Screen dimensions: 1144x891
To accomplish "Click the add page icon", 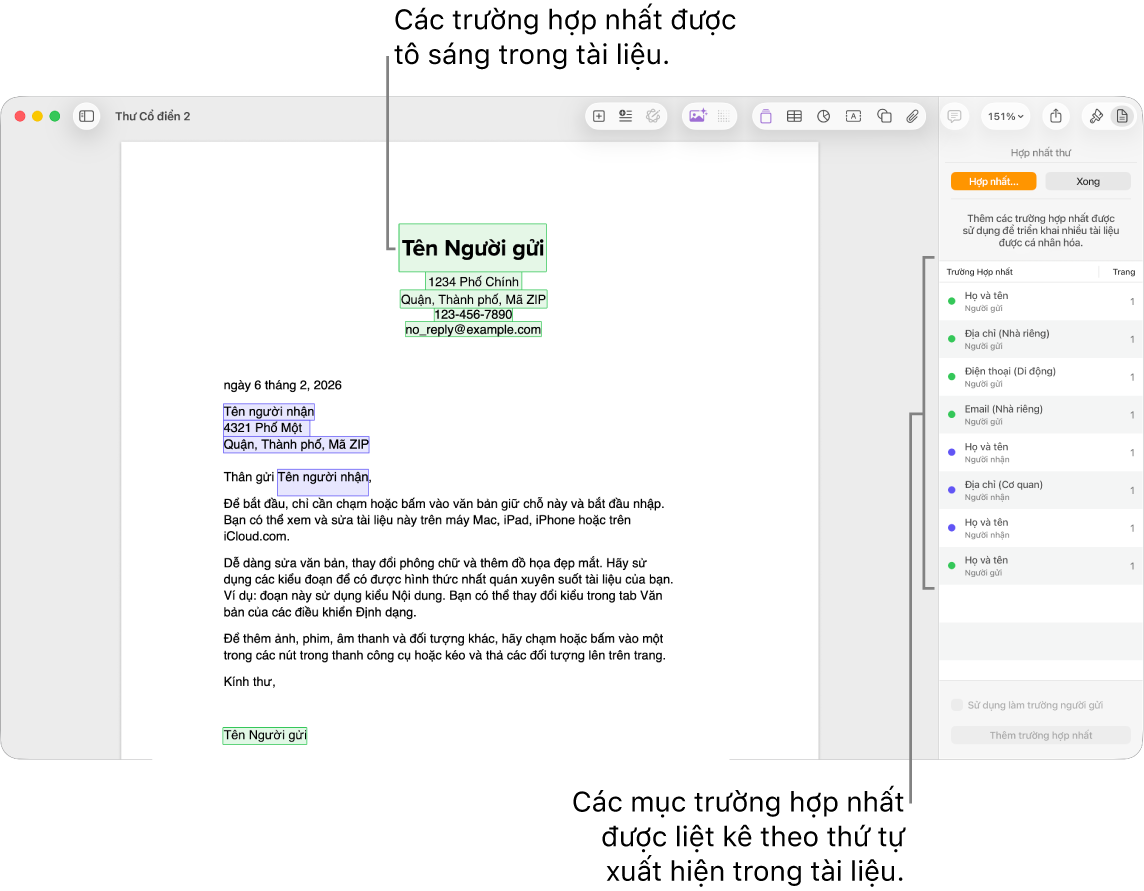I will tap(599, 116).
